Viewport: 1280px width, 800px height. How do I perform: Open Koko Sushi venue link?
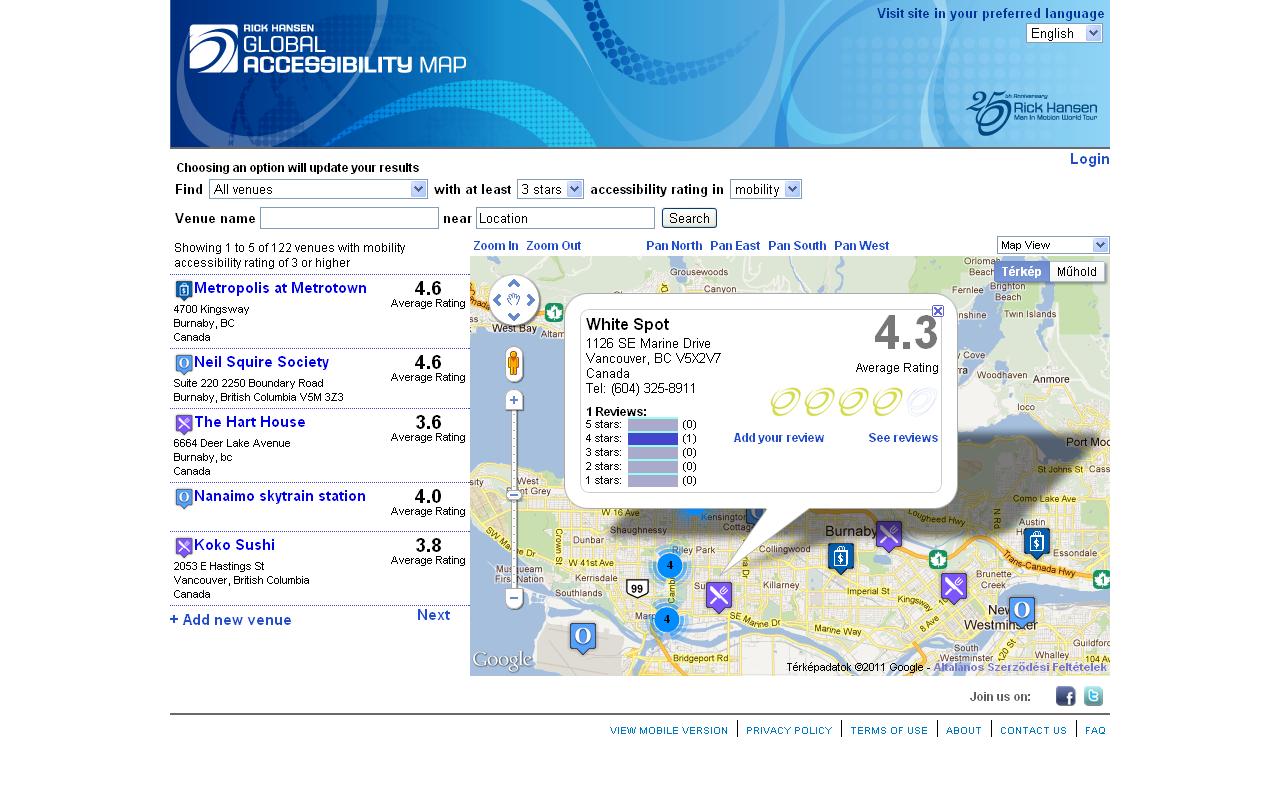tap(234, 545)
